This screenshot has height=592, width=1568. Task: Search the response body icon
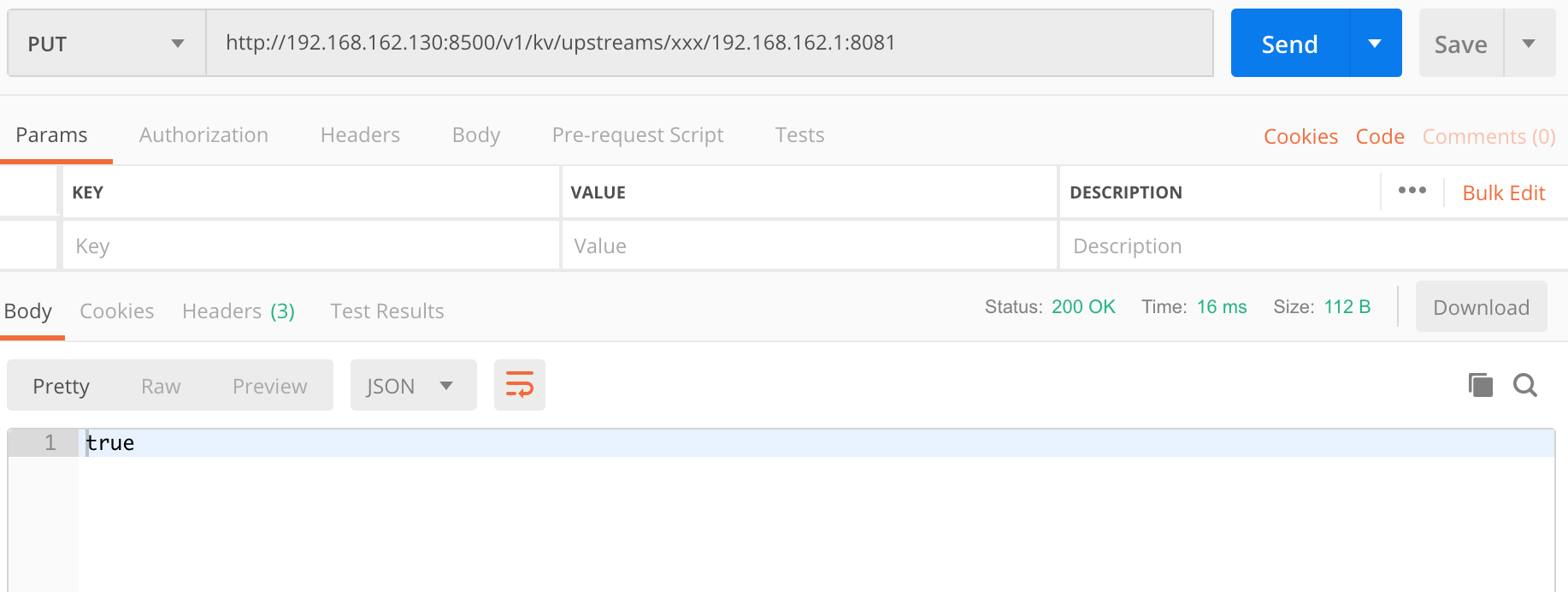(1525, 385)
